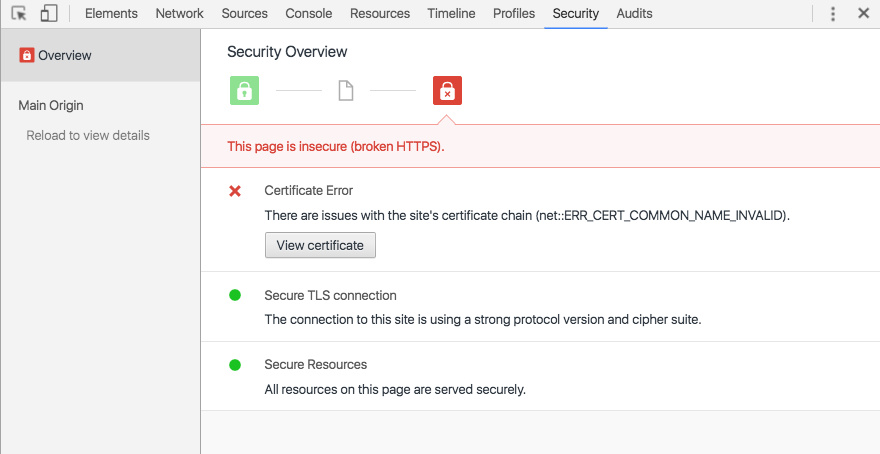Screen dimensions: 880x454
Task: Close the DevTools panel
Action: 863,14
